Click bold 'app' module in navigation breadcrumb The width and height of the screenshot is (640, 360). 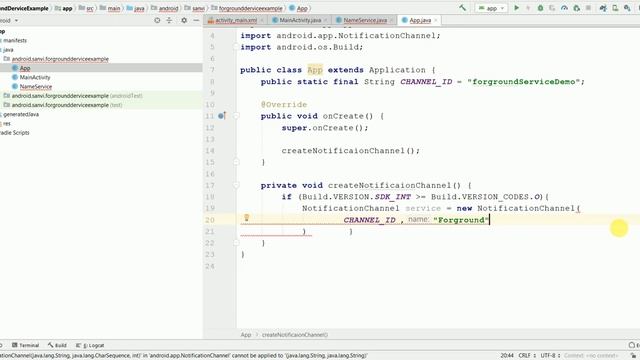point(67,8)
